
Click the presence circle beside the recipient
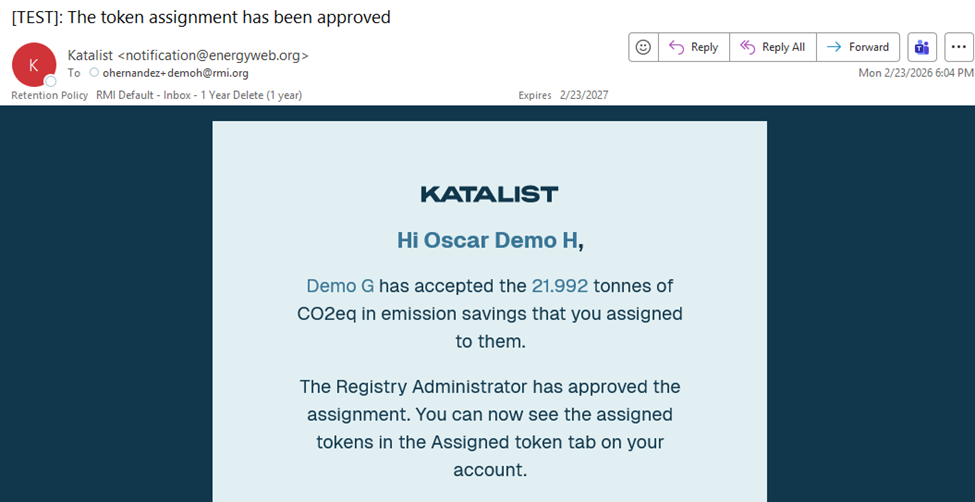94,73
